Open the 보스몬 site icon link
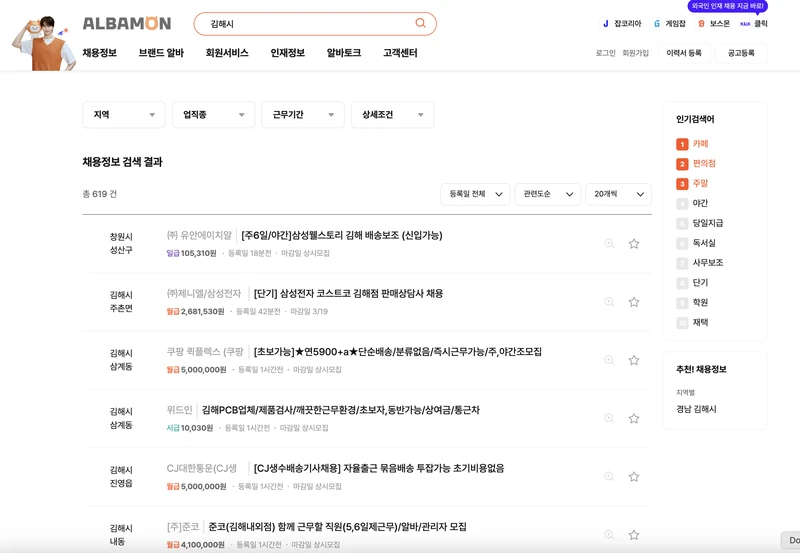The width and height of the screenshot is (800, 553). (714, 23)
